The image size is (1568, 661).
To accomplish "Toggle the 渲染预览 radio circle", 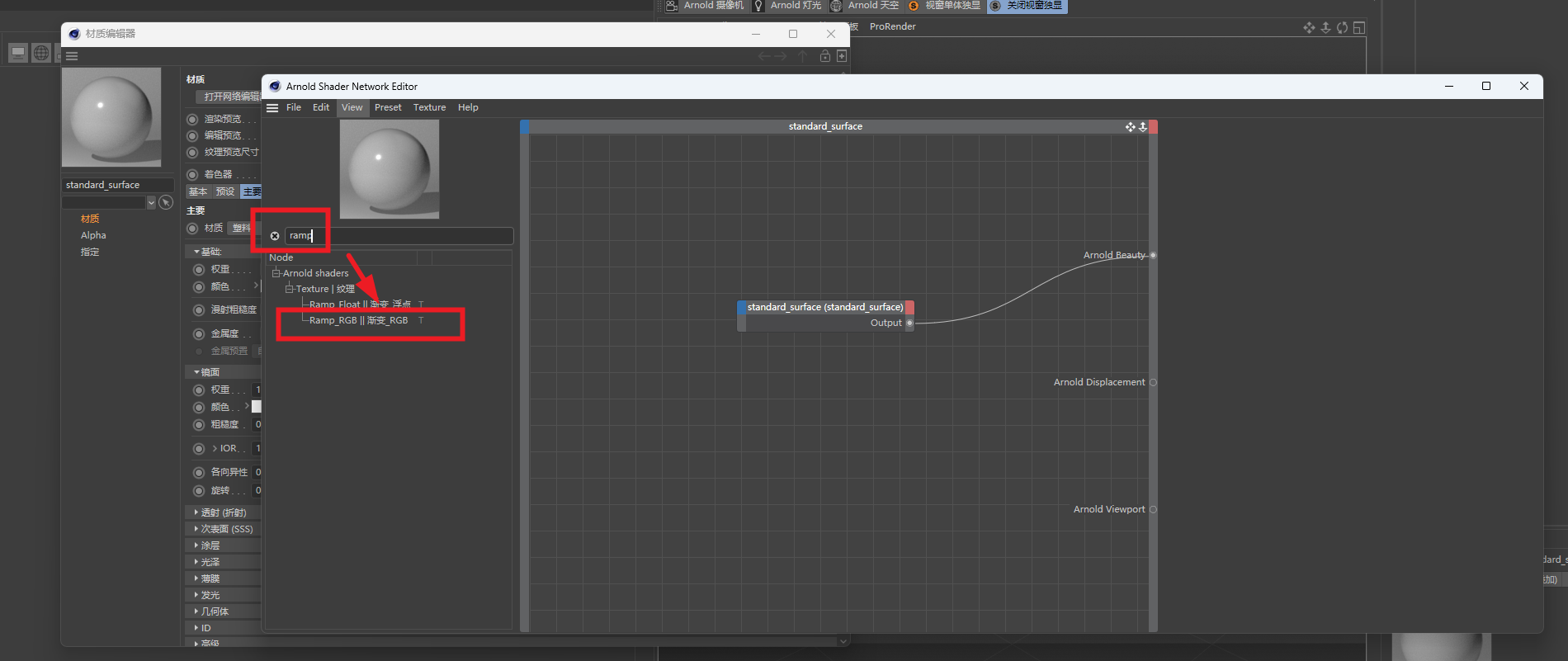I will (192, 120).
